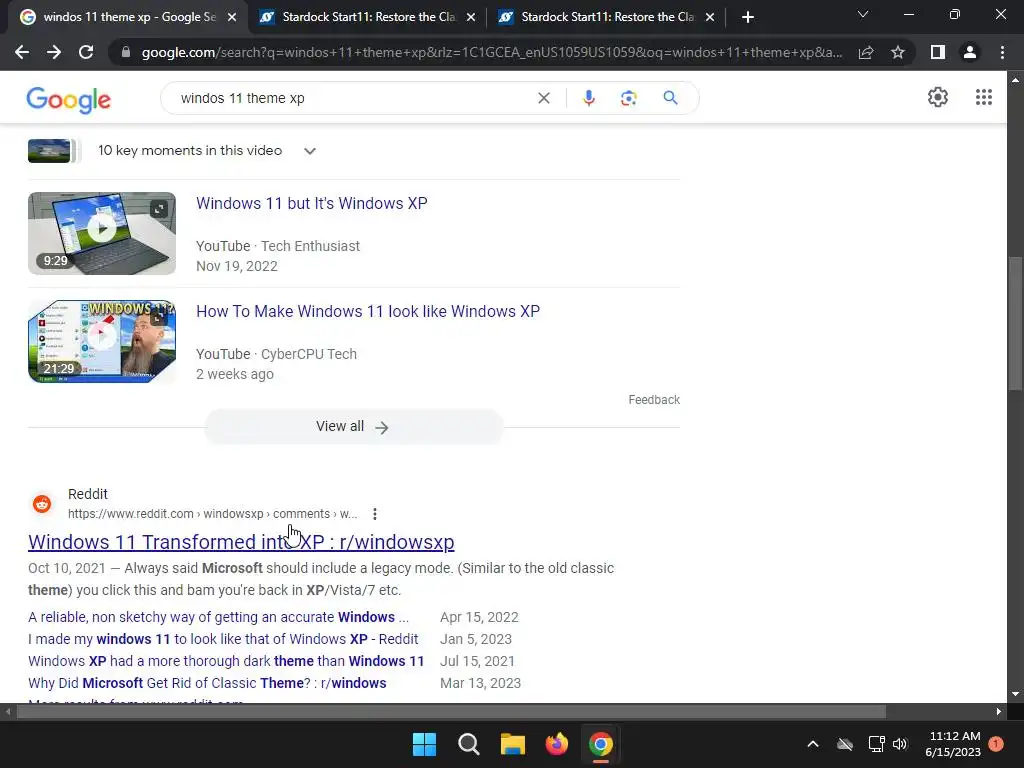Image resolution: width=1024 pixels, height=768 pixels.
Task: Start voice search with microphone
Action: (x=588, y=98)
